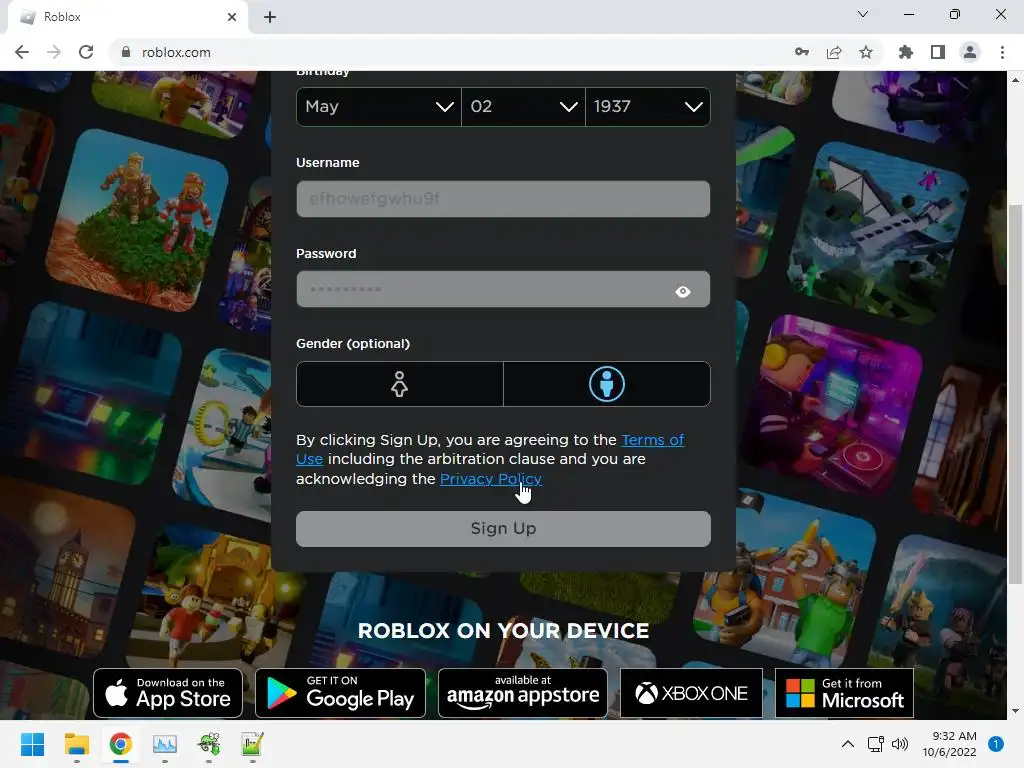Click the scrollbar down arrow
The width and height of the screenshot is (1024, 768).
(x=1015, y=711)
